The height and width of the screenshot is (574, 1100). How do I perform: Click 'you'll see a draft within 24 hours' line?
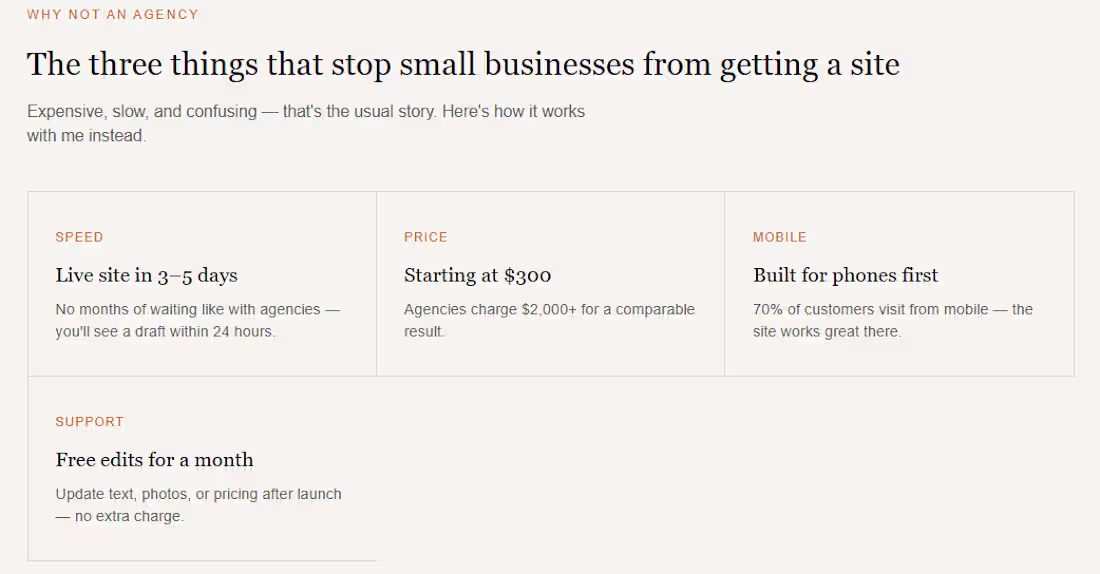coord(166,332)
